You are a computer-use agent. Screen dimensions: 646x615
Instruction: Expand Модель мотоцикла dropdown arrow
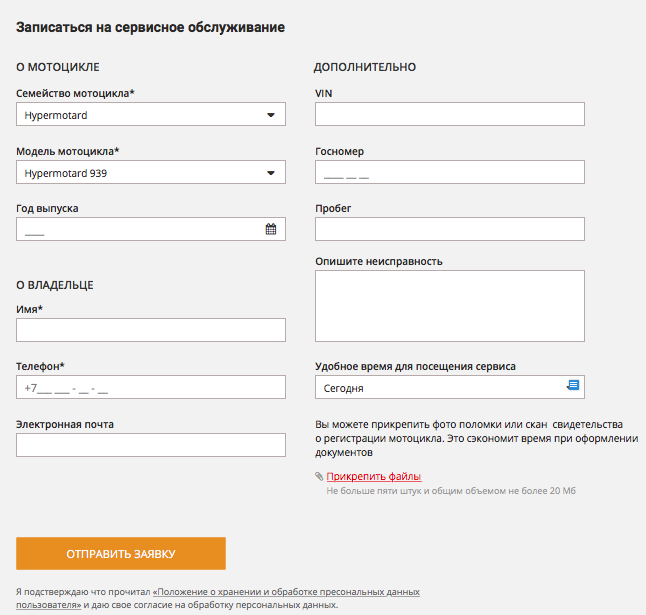click(x=271, y=173)
